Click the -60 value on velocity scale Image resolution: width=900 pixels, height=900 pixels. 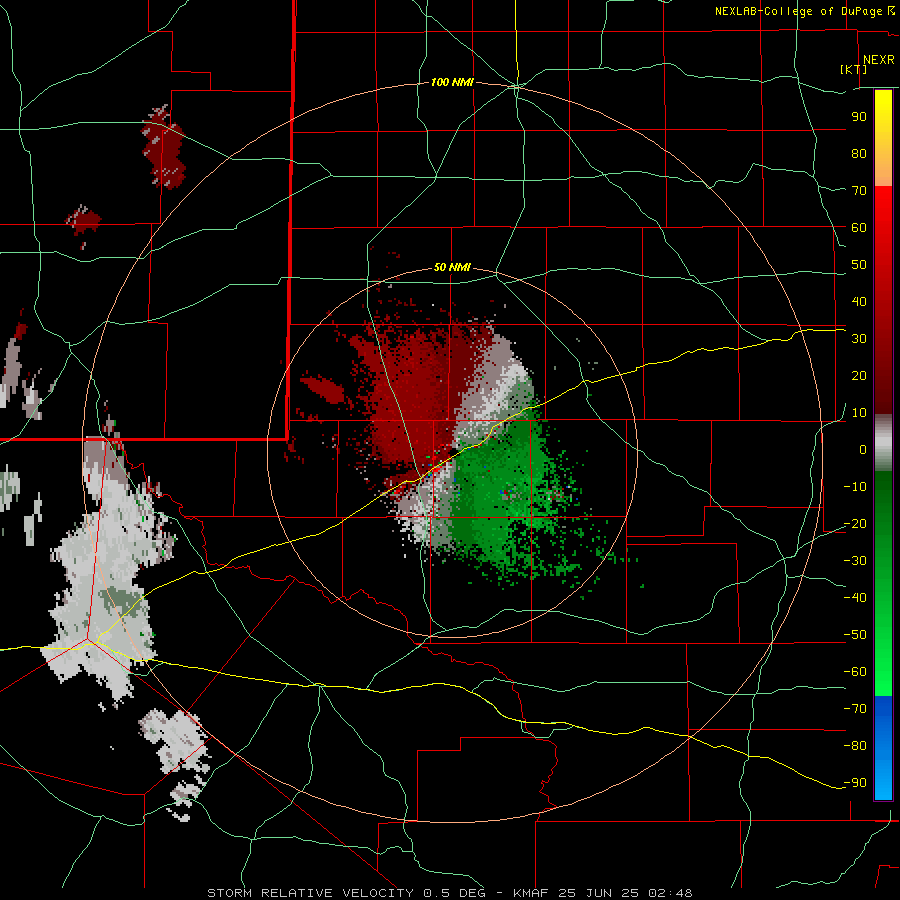click(855, 672)
